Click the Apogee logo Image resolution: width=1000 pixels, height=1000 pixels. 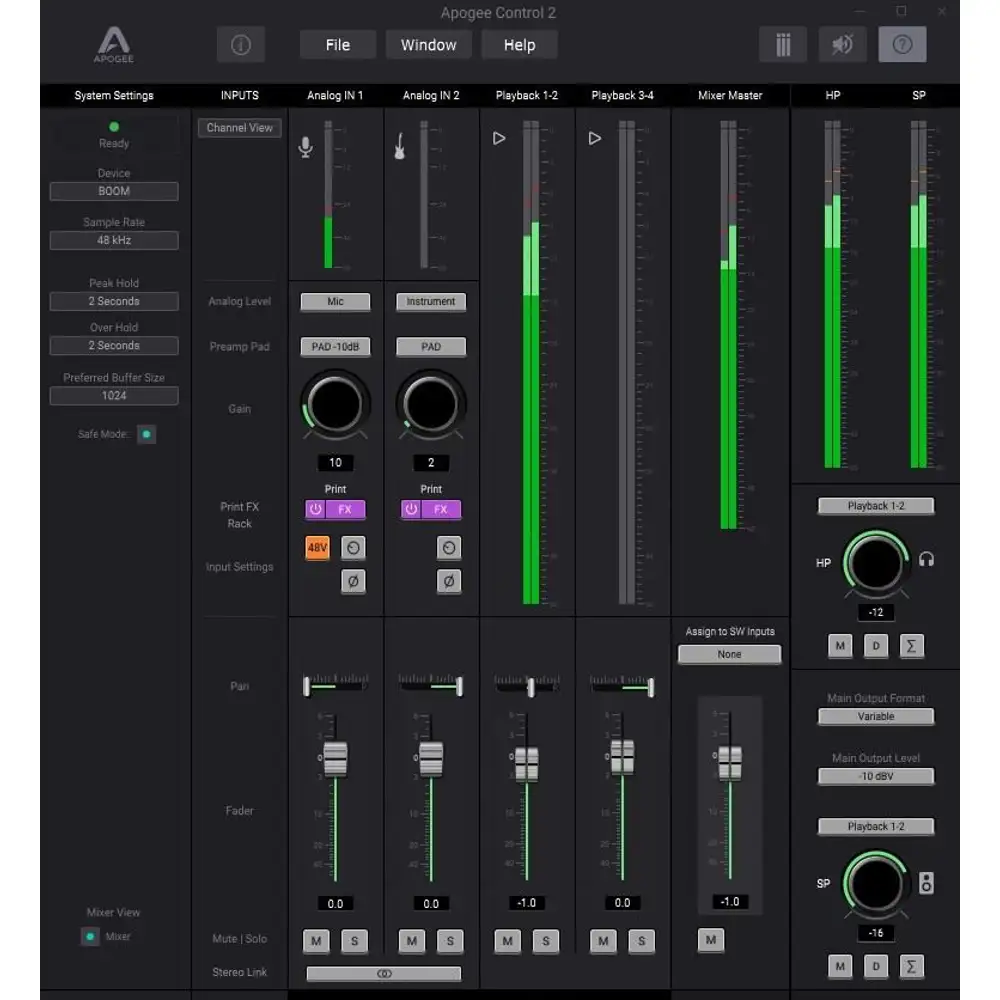click(114, 45)
